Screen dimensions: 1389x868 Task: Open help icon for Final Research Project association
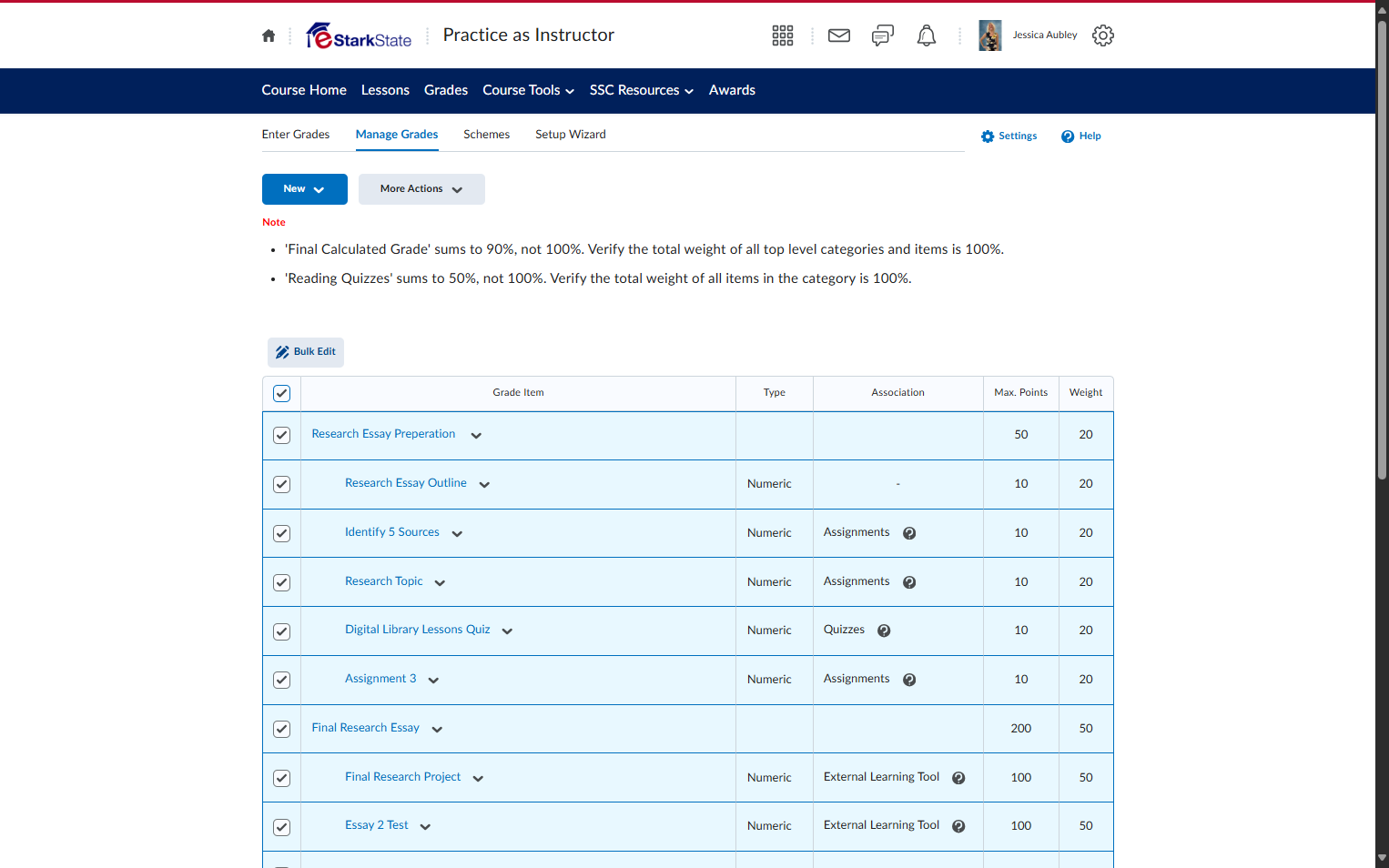[x=958, y=778]
